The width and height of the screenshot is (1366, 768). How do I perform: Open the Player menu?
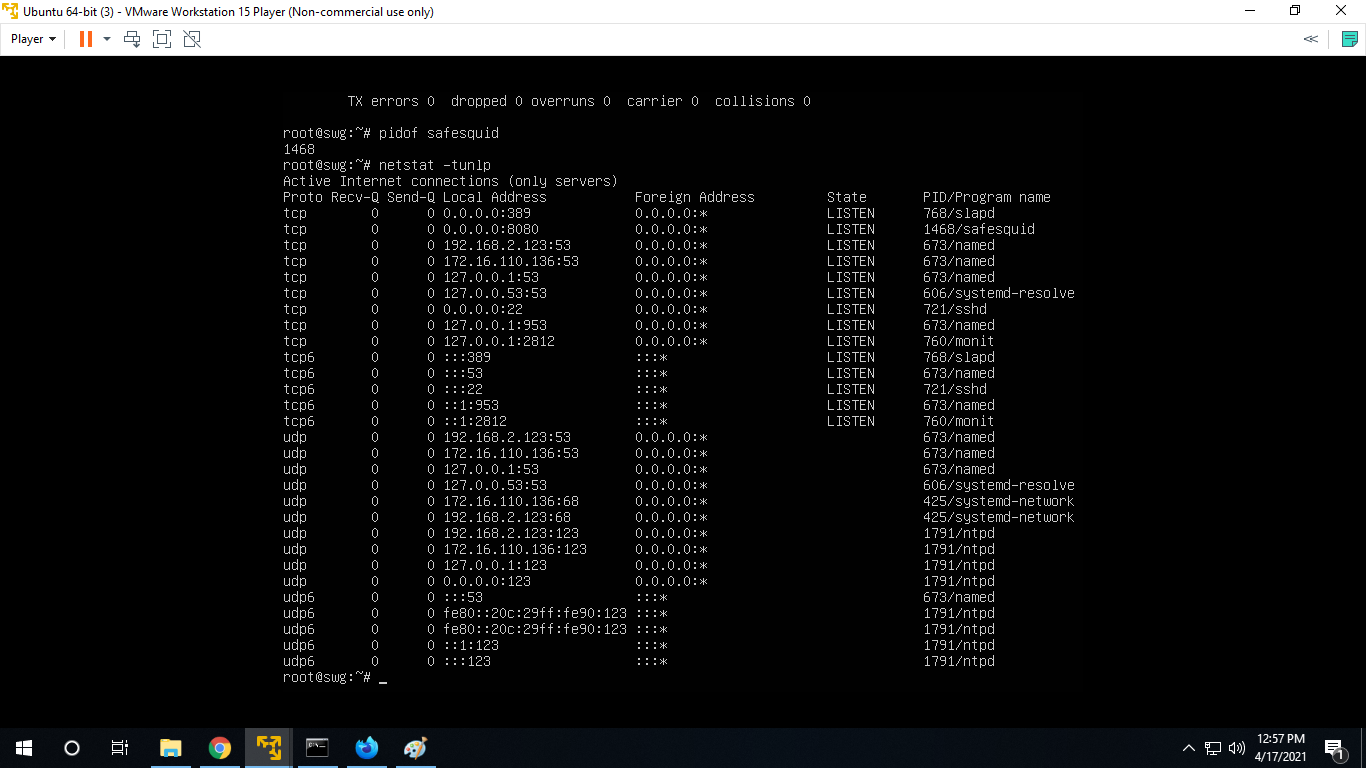pos(33,39)
